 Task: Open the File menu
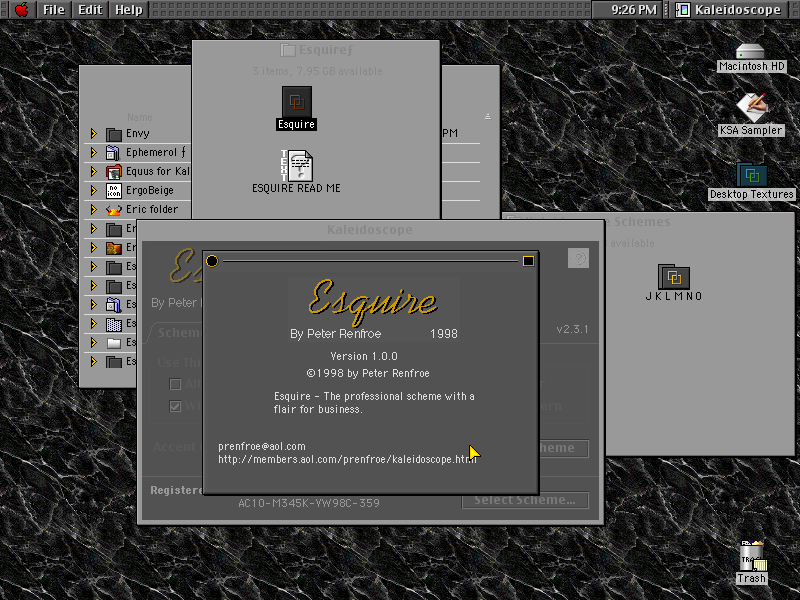coord(54,10)
